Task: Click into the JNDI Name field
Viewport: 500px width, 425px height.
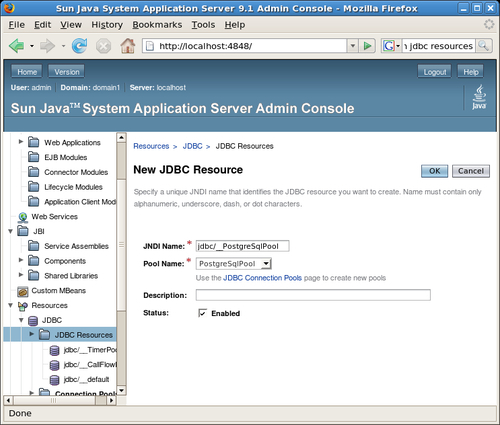Action: 242,246
